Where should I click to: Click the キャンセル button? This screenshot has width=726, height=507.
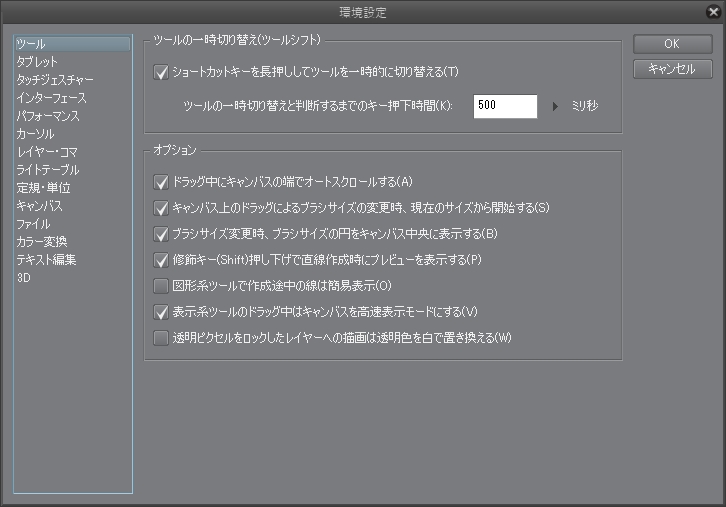pyautogui.click(x=672, y=69)
